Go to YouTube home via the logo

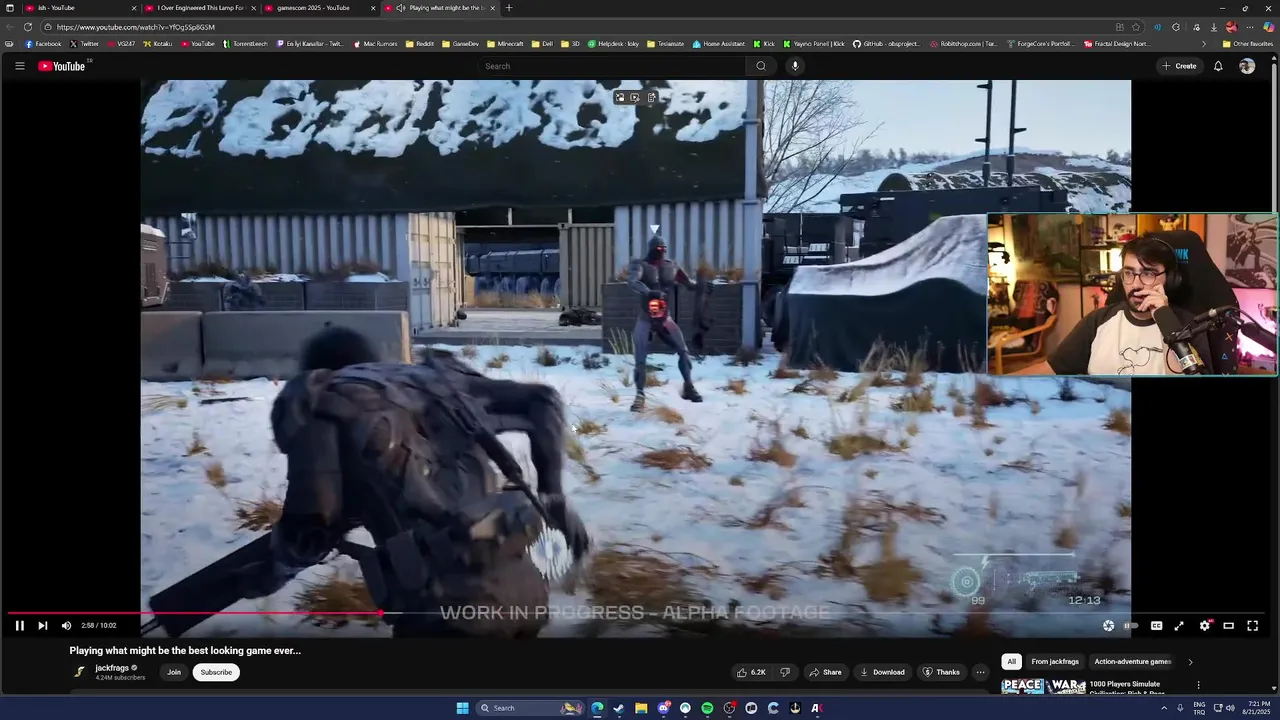(x=62, y=66)
